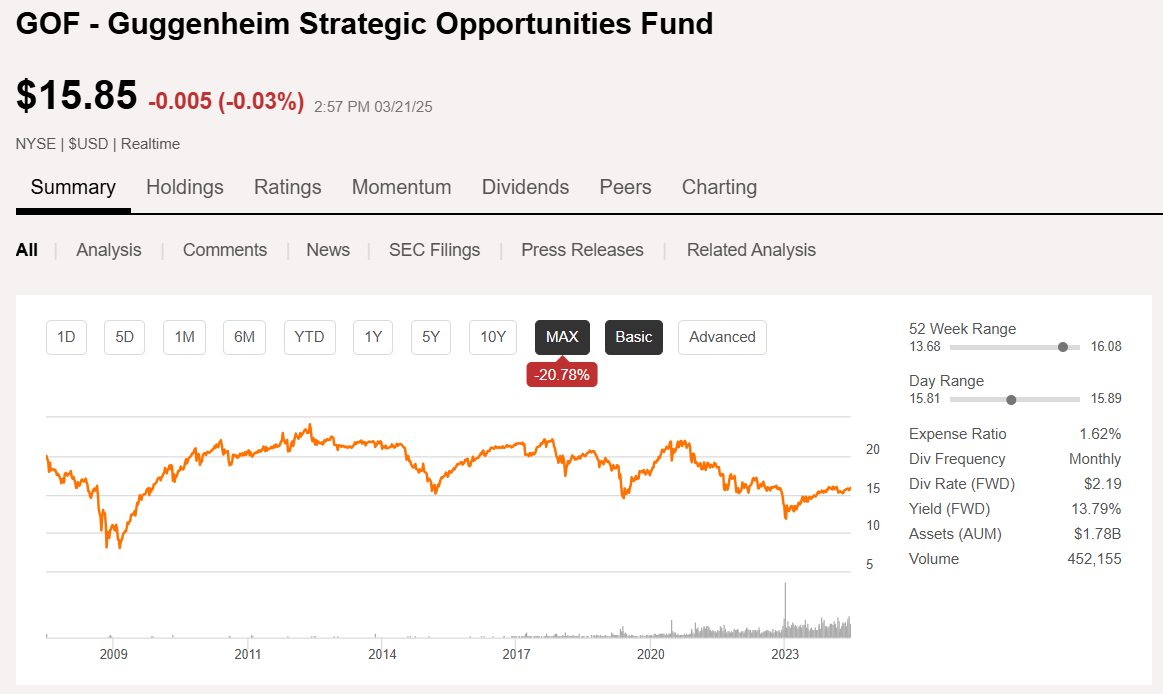
Task: Click the -20.78% performance badge
Action: (562, 374)
